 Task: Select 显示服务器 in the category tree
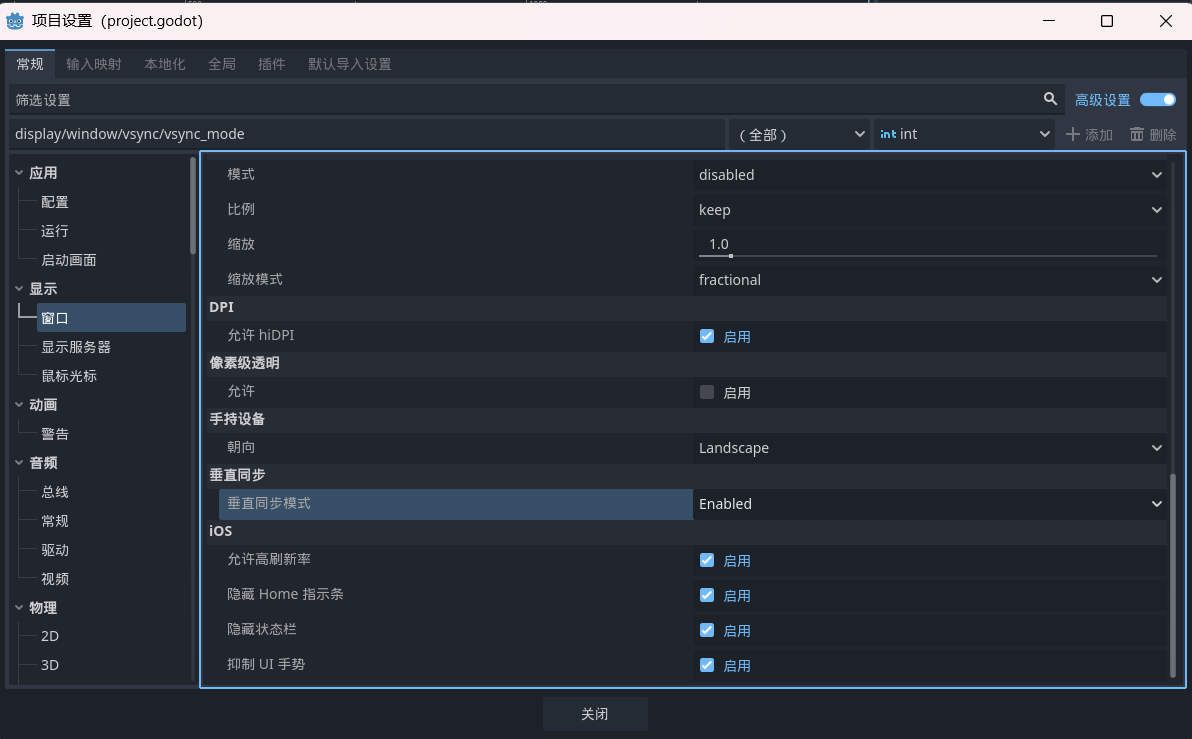(x=76, y=347)
